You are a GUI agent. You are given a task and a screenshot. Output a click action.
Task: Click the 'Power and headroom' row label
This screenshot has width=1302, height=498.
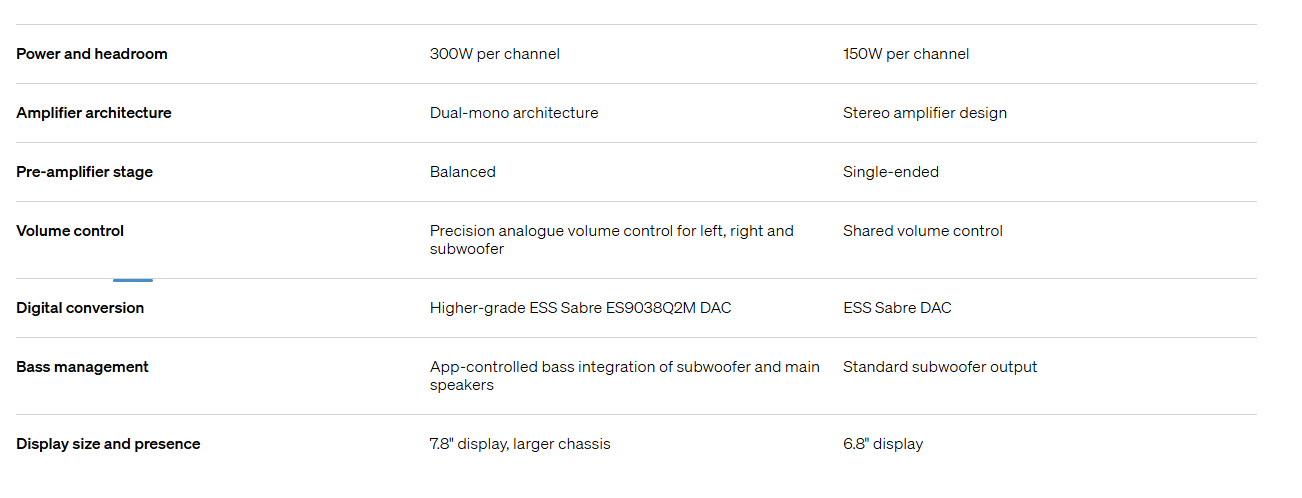(92, 54)
